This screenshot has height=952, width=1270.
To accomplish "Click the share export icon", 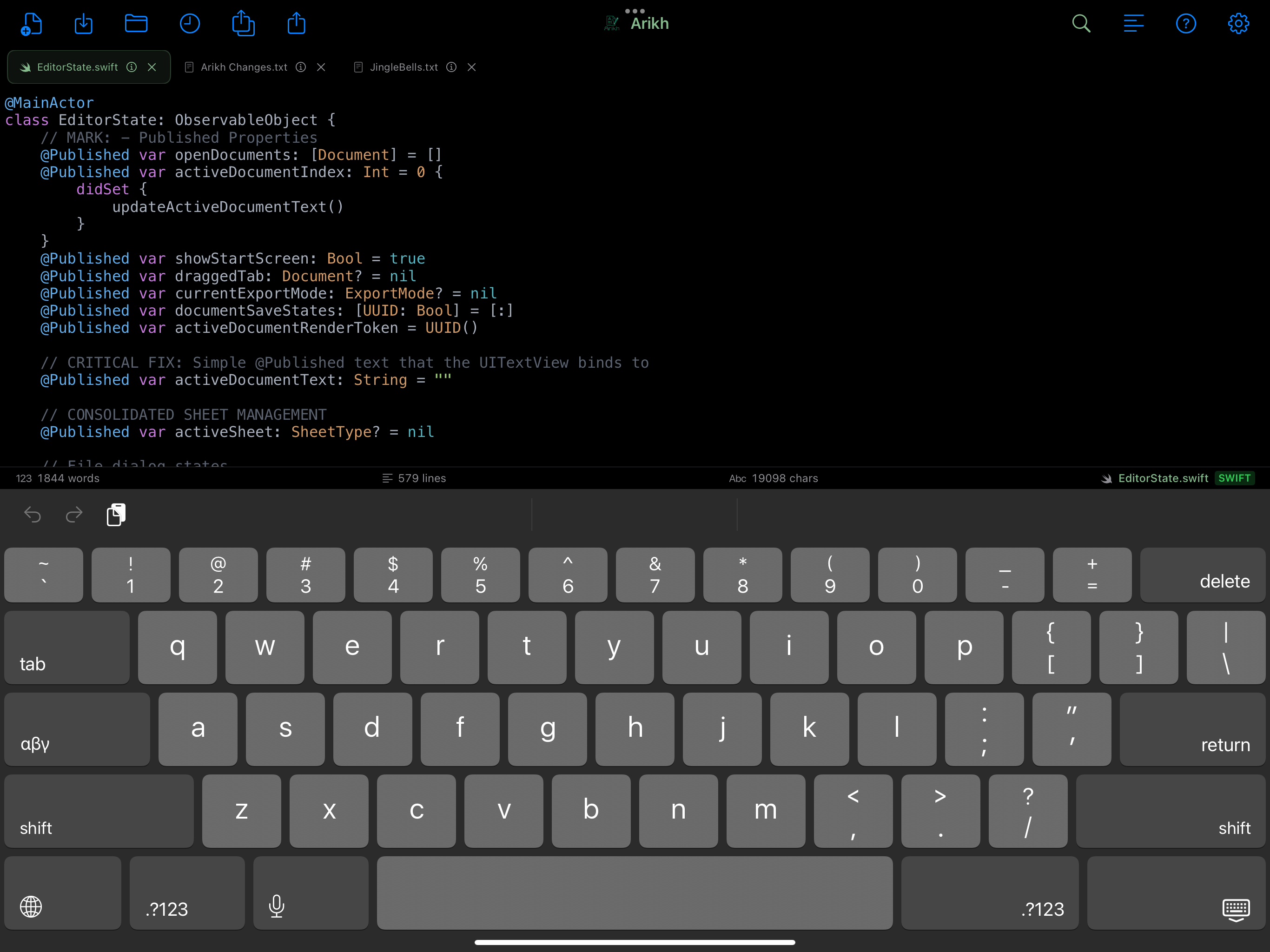I will (296, 24).
